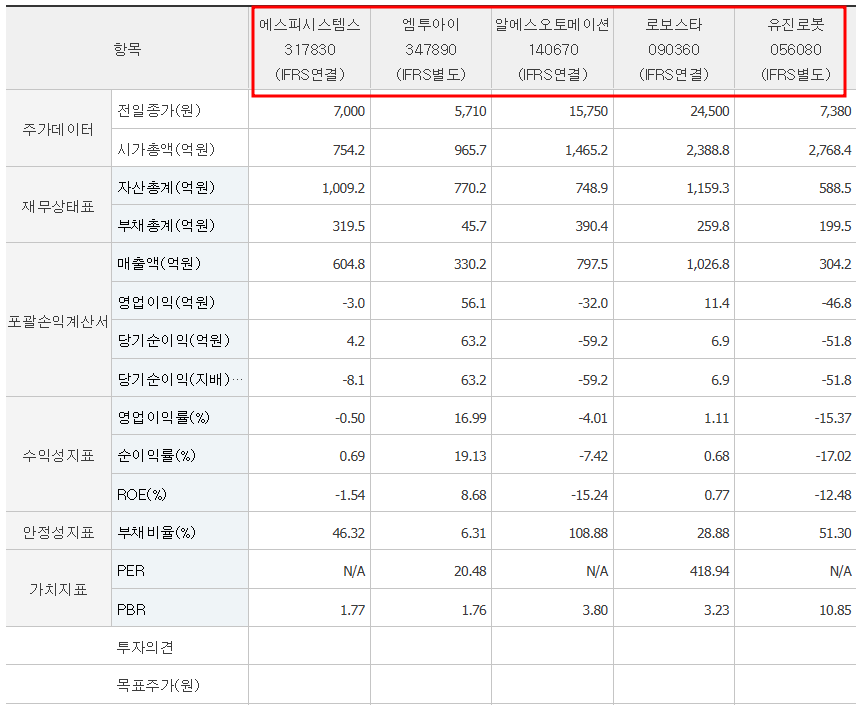Click the 부채비율(%) row label

pyautogui.click(x=156, y=532)
